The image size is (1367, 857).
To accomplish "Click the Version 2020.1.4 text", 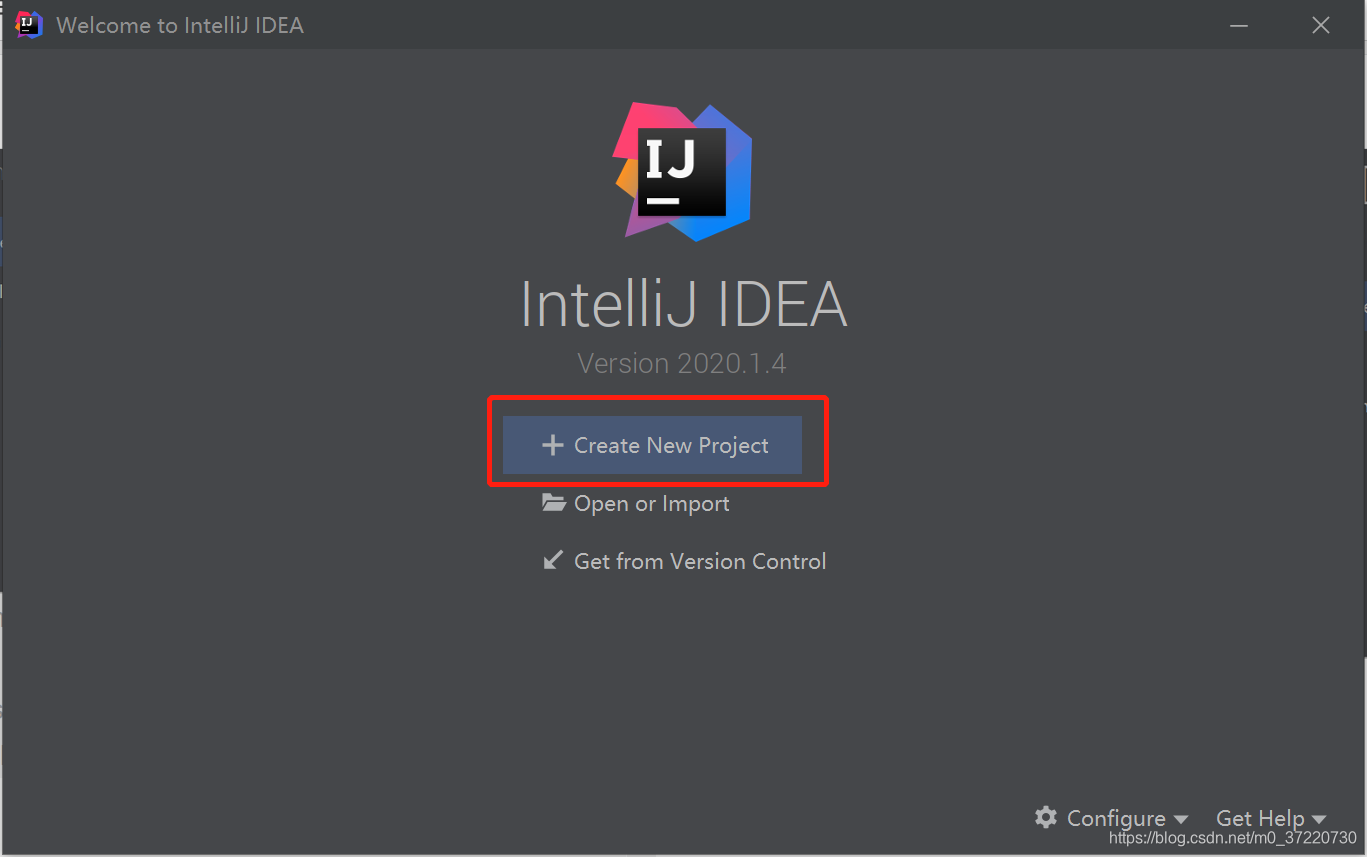I will coord(682,363).
